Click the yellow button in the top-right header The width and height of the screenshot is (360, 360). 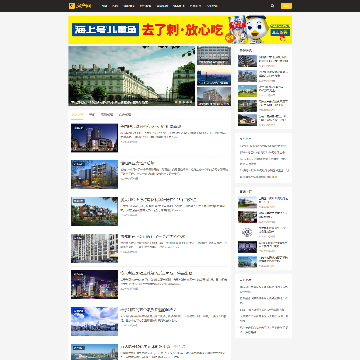(x=286, y=6)
